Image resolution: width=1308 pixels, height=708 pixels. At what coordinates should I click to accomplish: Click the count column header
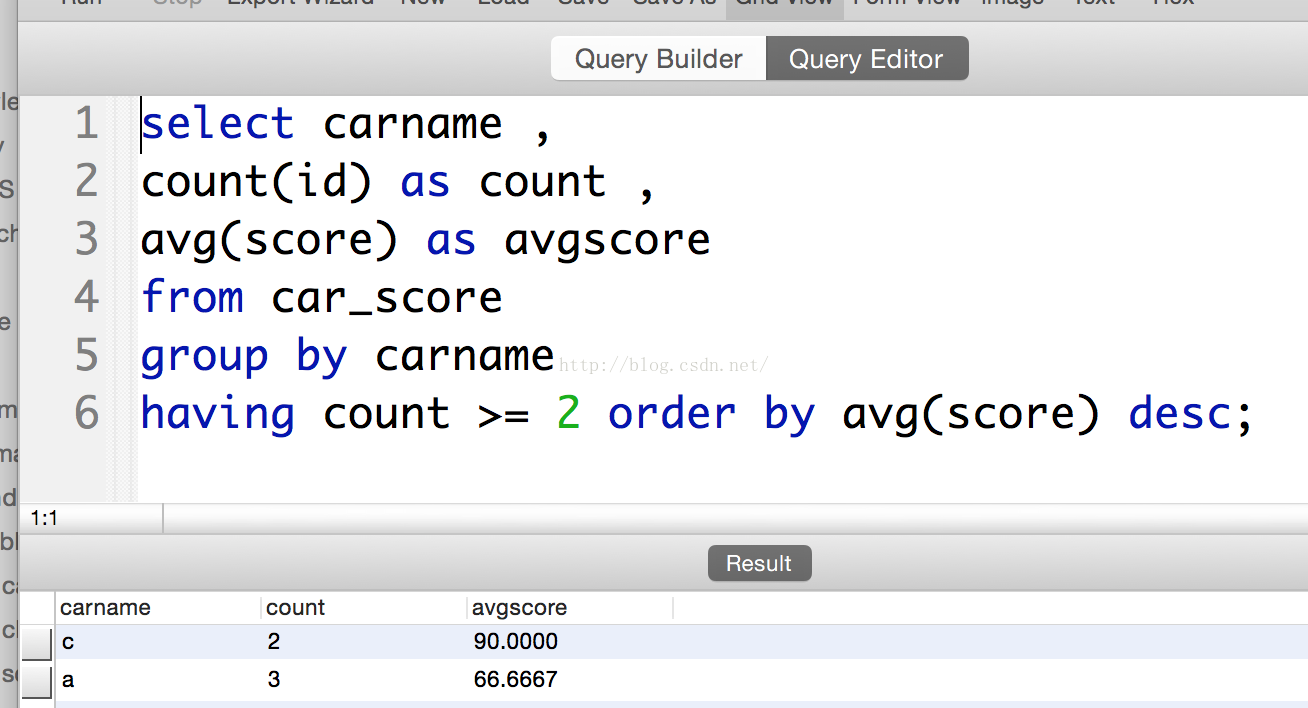pyautogui.click(x=295, y=607)
